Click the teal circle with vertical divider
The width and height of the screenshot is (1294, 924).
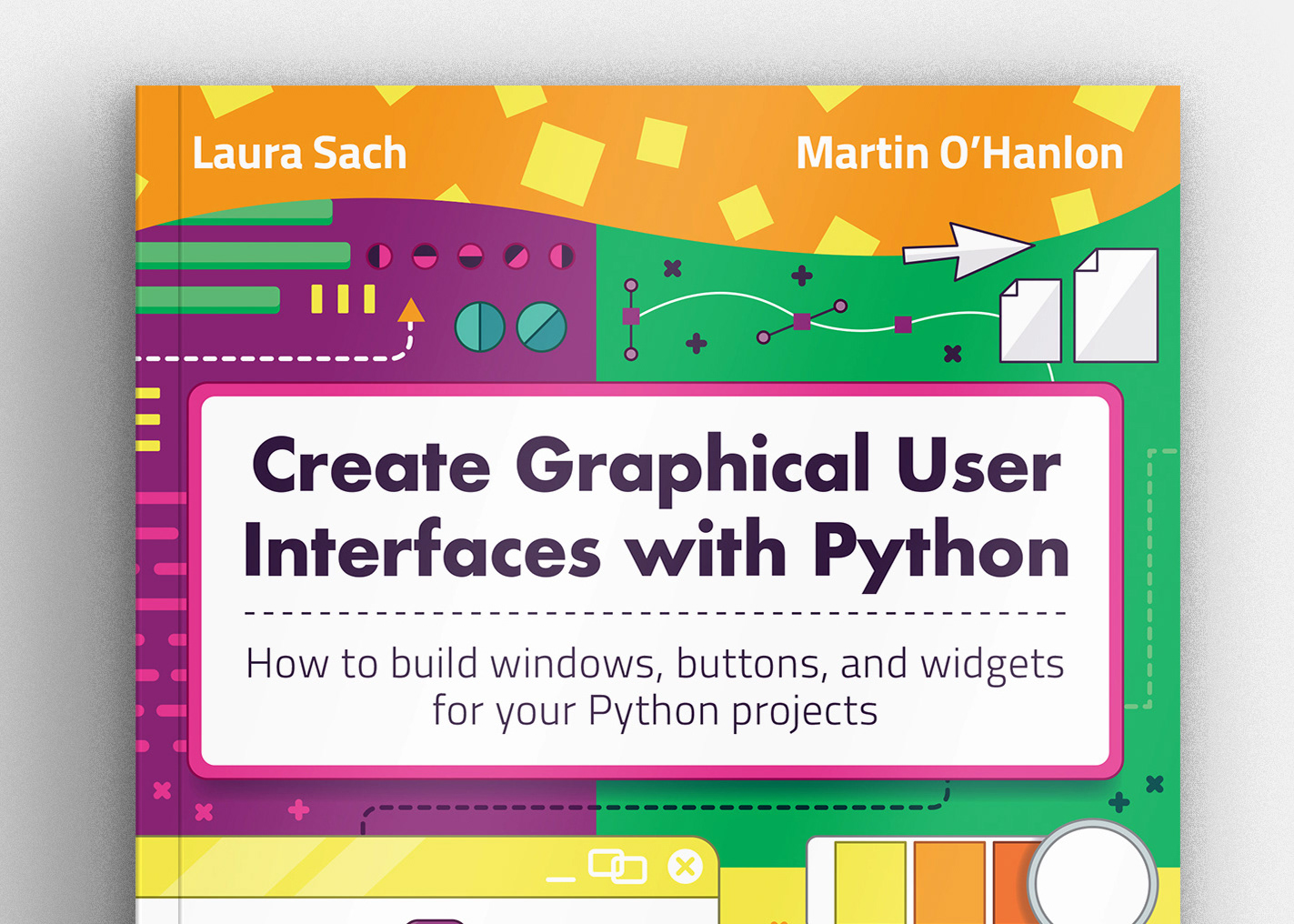[x=479, y=327]
